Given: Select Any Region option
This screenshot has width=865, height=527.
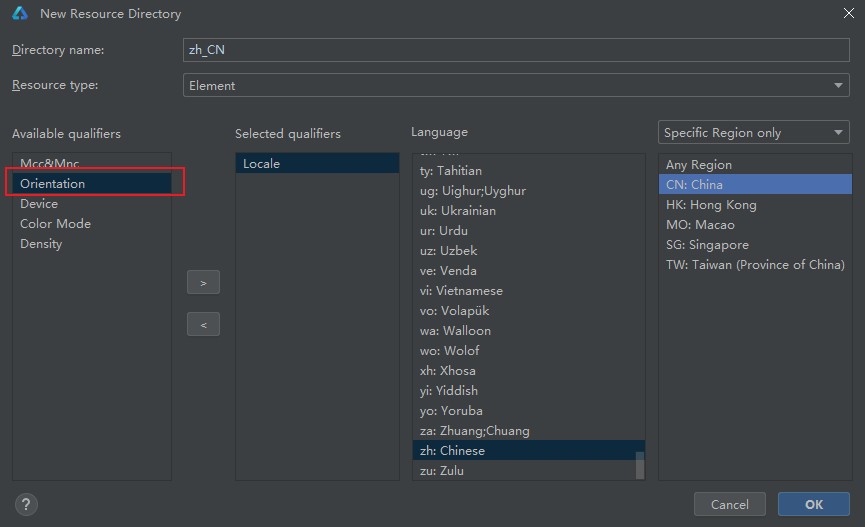Looking at the screenshot, I should (699, 165).
